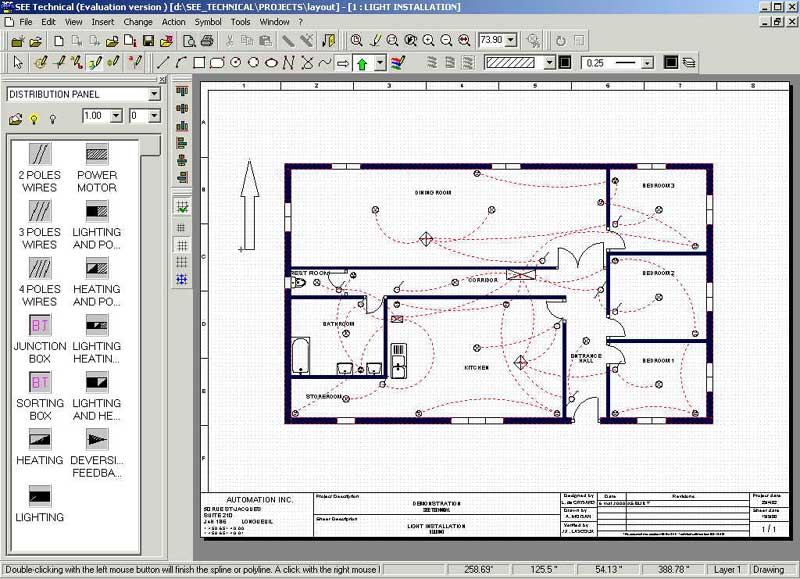800x579 pixels.
Task: Click the Drawing mode status bar field
Action: pos(768,569)
